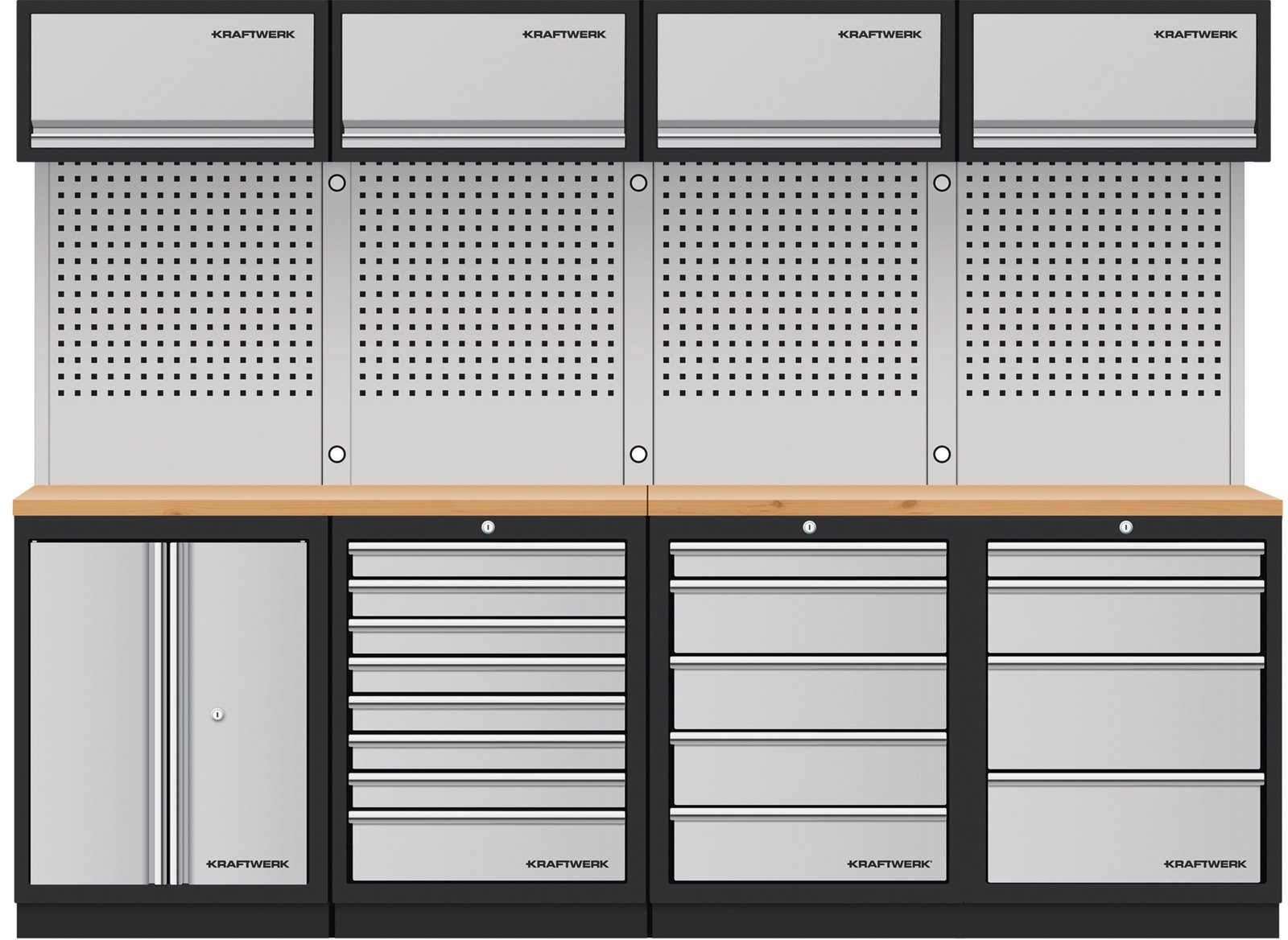Click the Kraftwerk logo on the far-right wall cabinet

[1195, 35]
